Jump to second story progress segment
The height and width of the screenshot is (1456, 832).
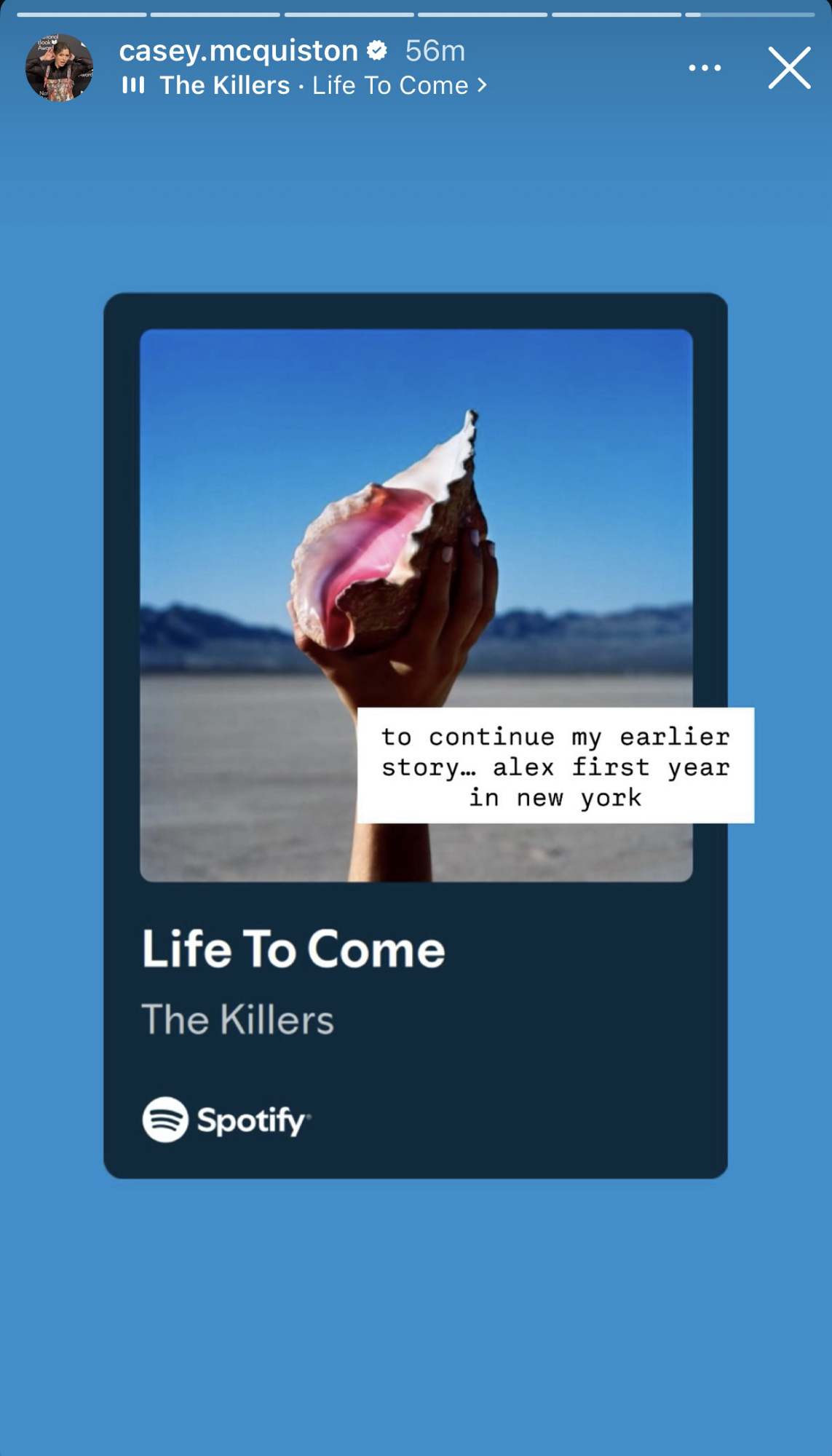215,15
